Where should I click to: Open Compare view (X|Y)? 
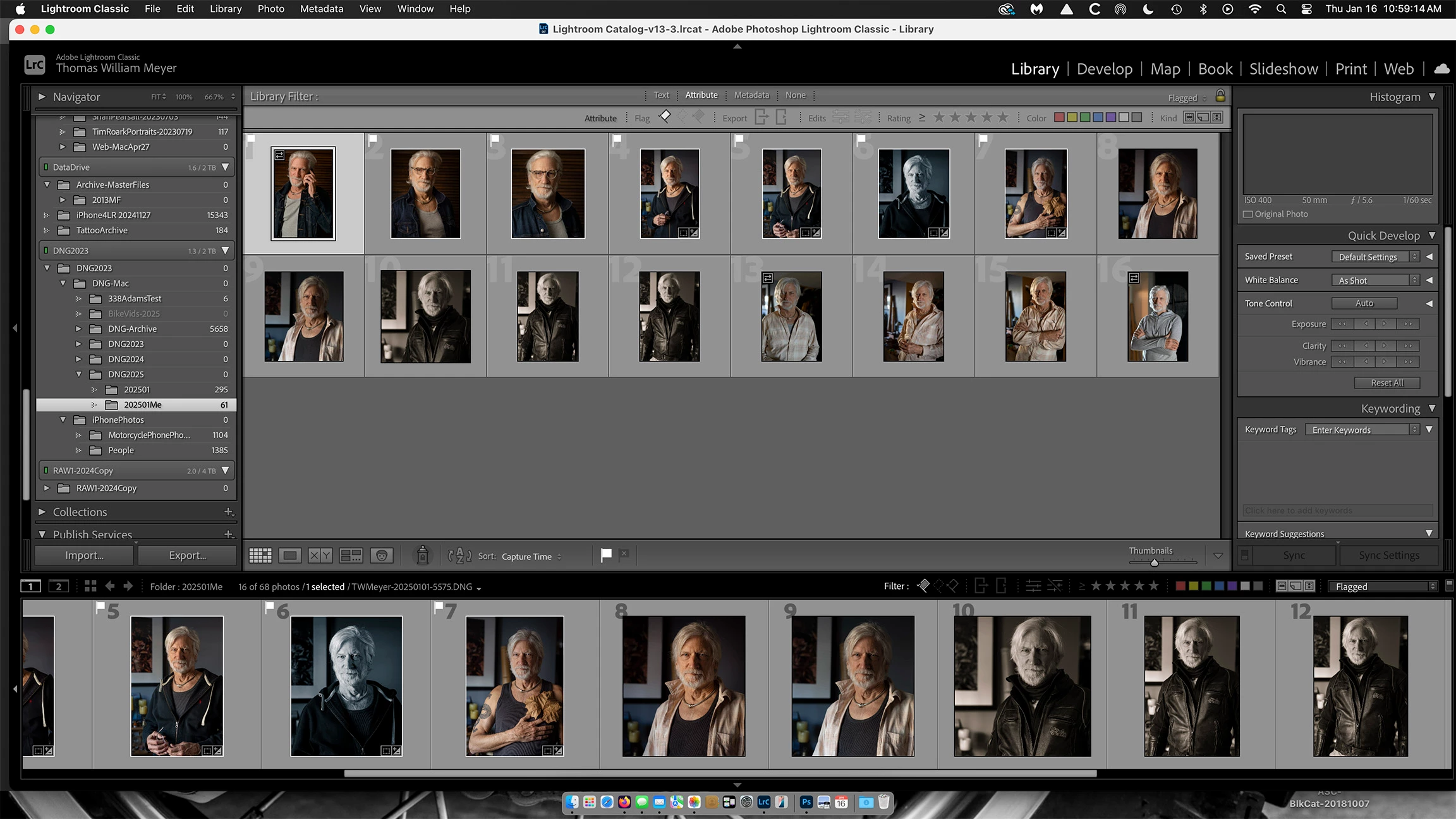[x=320, y=555]
